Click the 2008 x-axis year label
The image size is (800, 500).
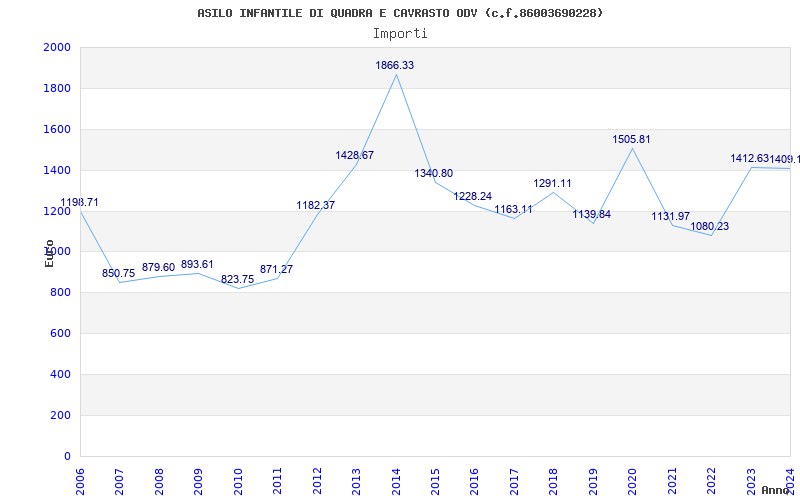[x=159, y=482]
